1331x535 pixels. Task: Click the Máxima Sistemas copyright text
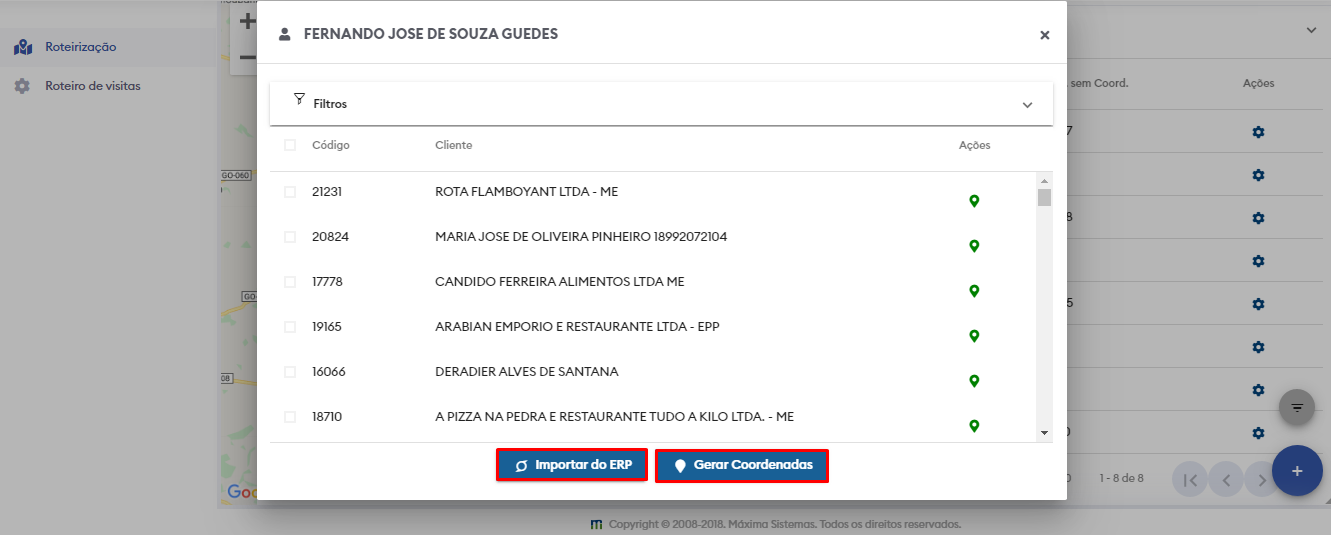784,524
